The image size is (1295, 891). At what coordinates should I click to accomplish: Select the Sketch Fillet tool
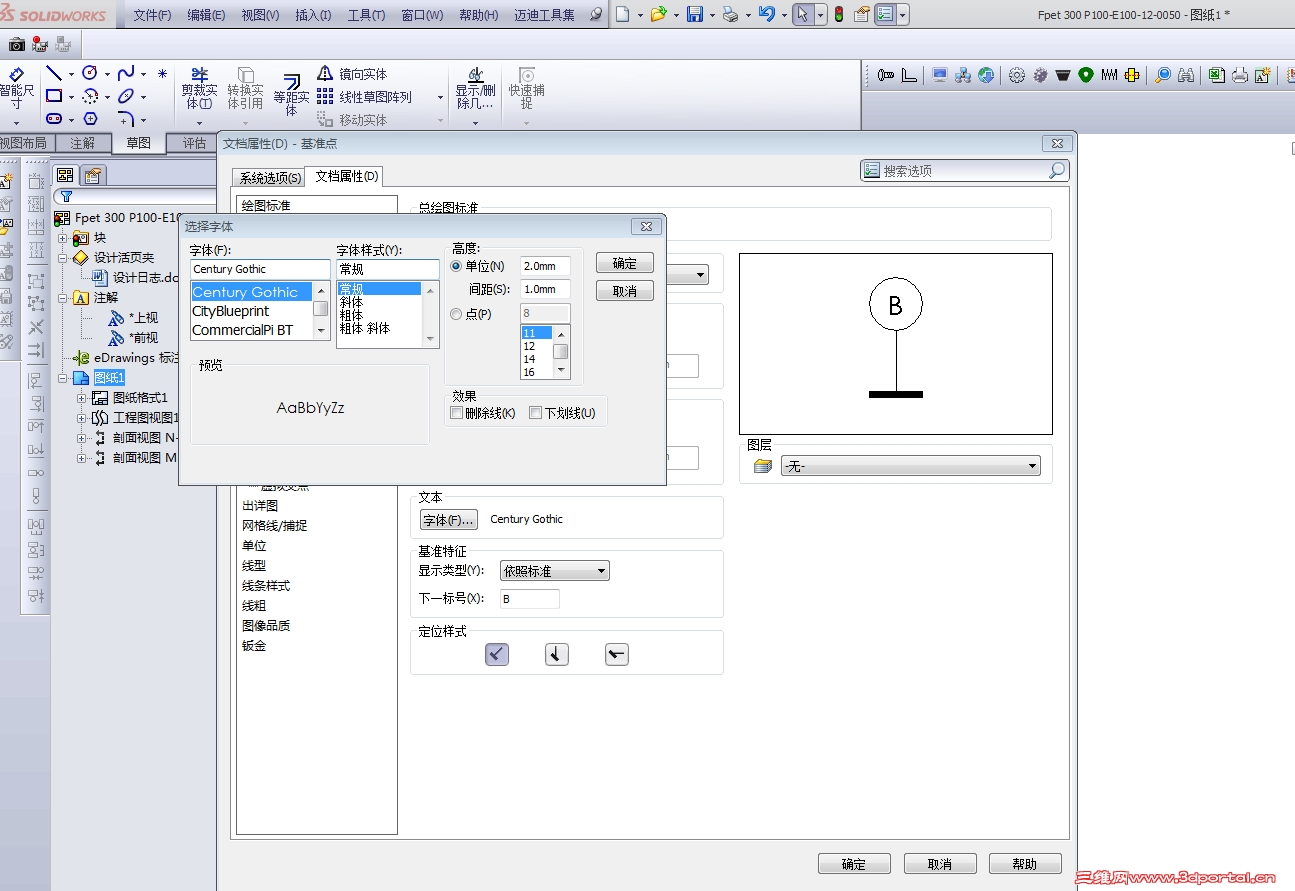(x=126, y=118)
